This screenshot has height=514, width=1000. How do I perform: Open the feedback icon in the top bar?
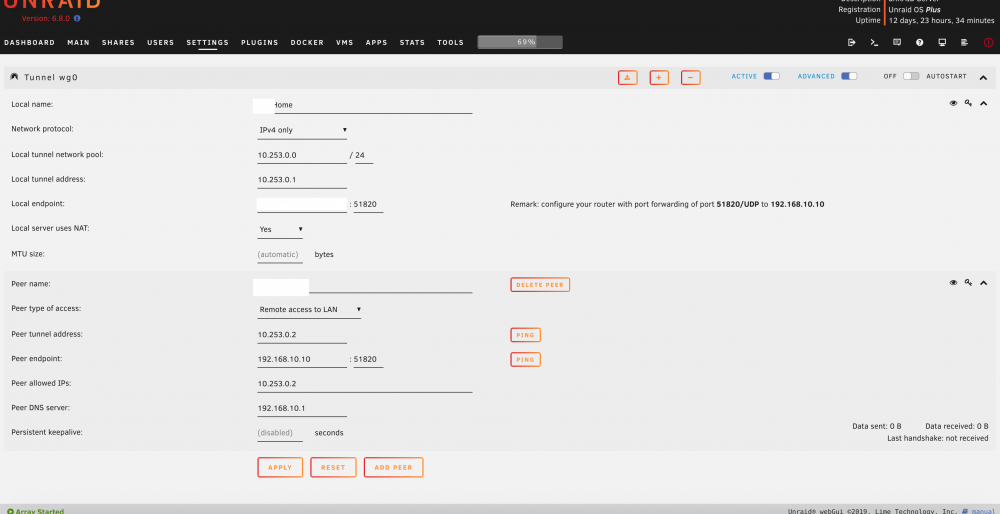(897, 43)
